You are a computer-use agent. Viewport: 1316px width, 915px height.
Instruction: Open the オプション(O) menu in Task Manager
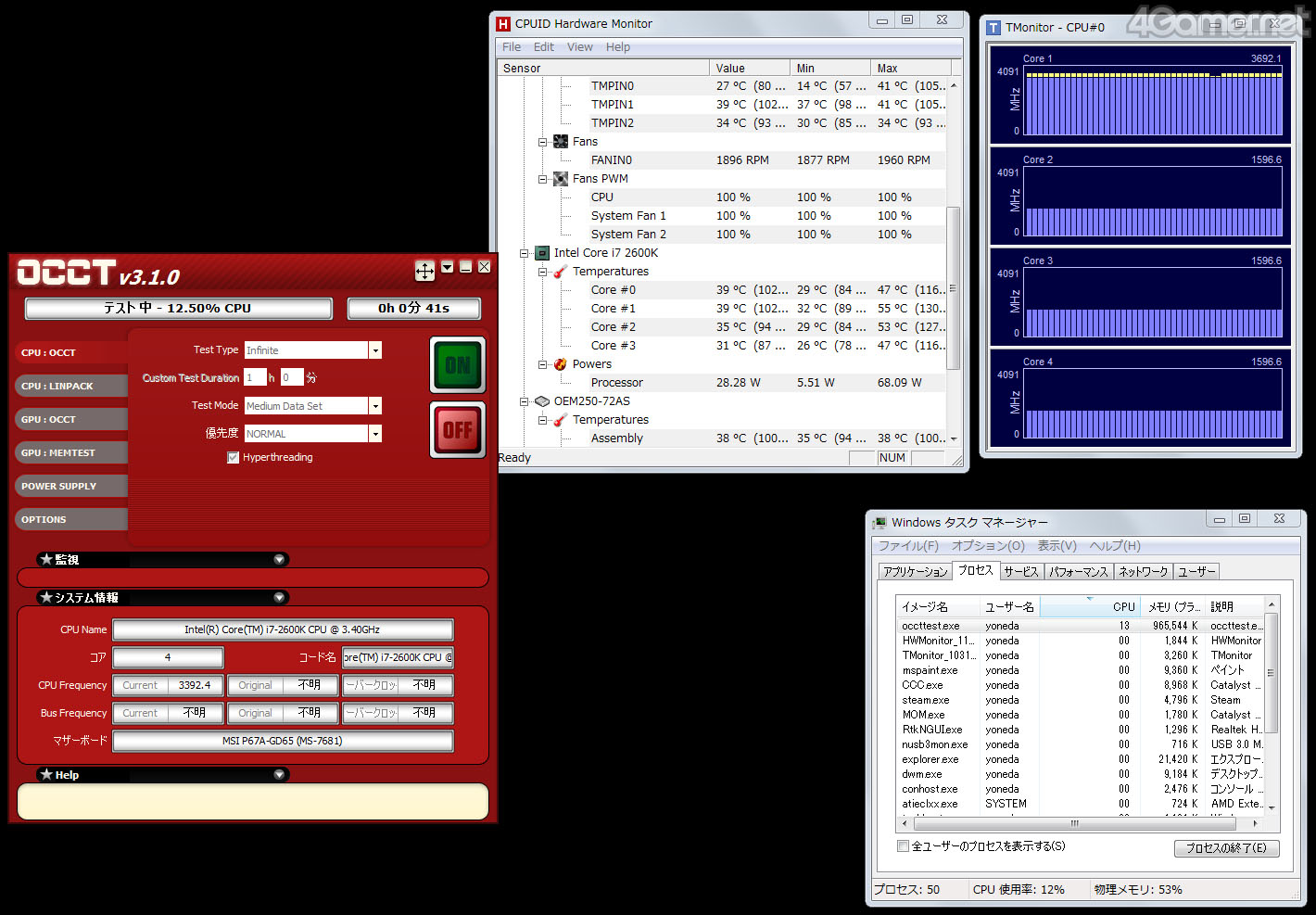[988, 546]
